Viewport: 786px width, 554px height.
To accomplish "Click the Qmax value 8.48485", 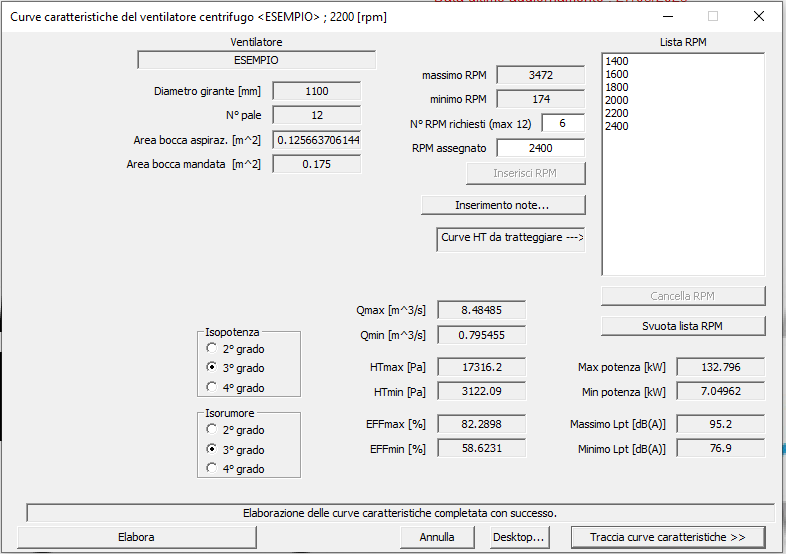I will point(482,310).
